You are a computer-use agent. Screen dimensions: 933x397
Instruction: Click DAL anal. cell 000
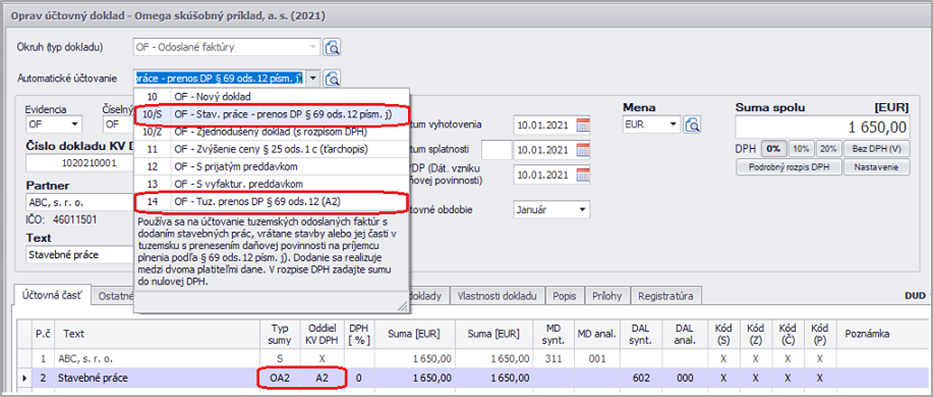tap(684, 377)
